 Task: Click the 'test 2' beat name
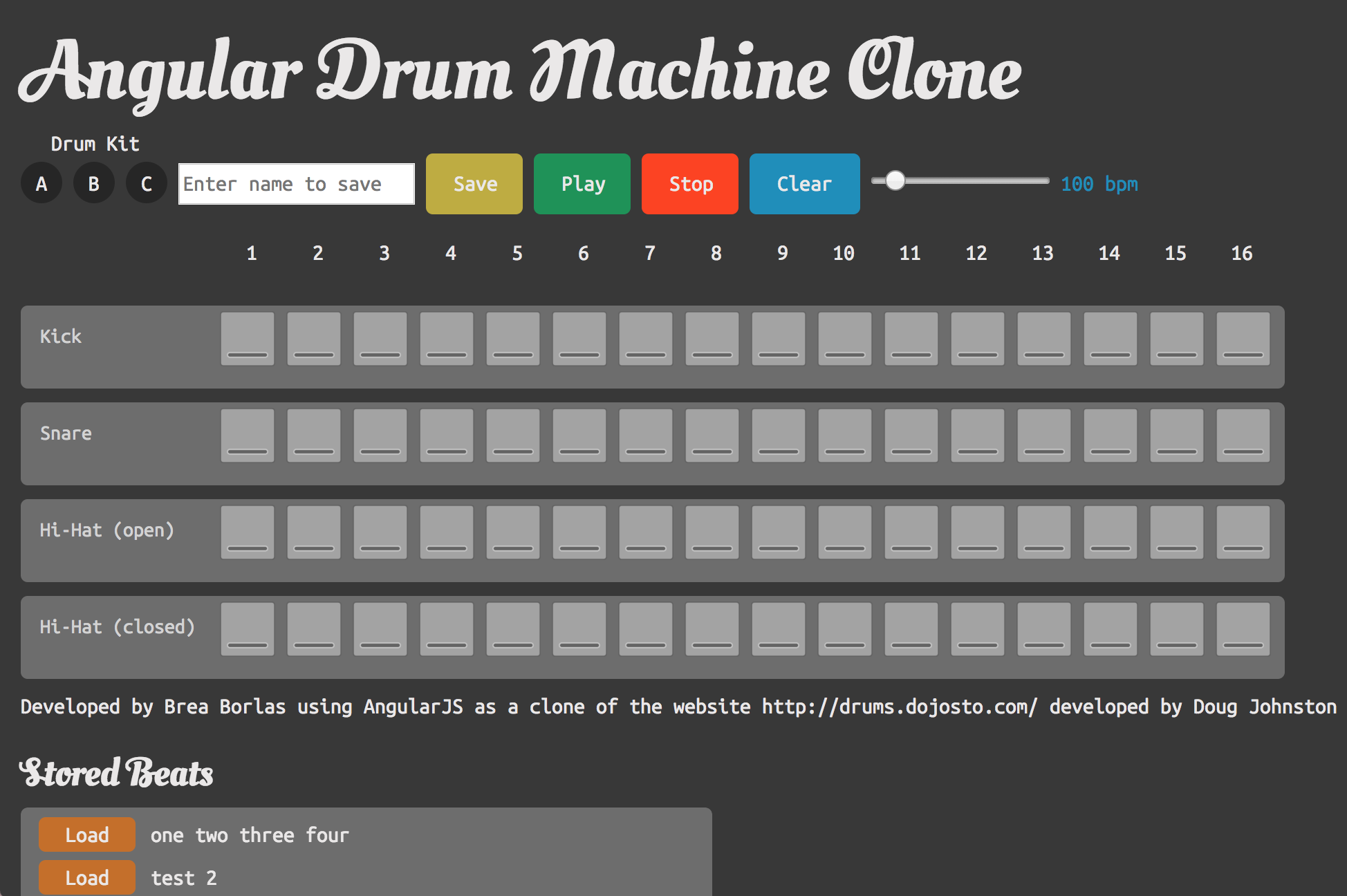coord(184,878)
